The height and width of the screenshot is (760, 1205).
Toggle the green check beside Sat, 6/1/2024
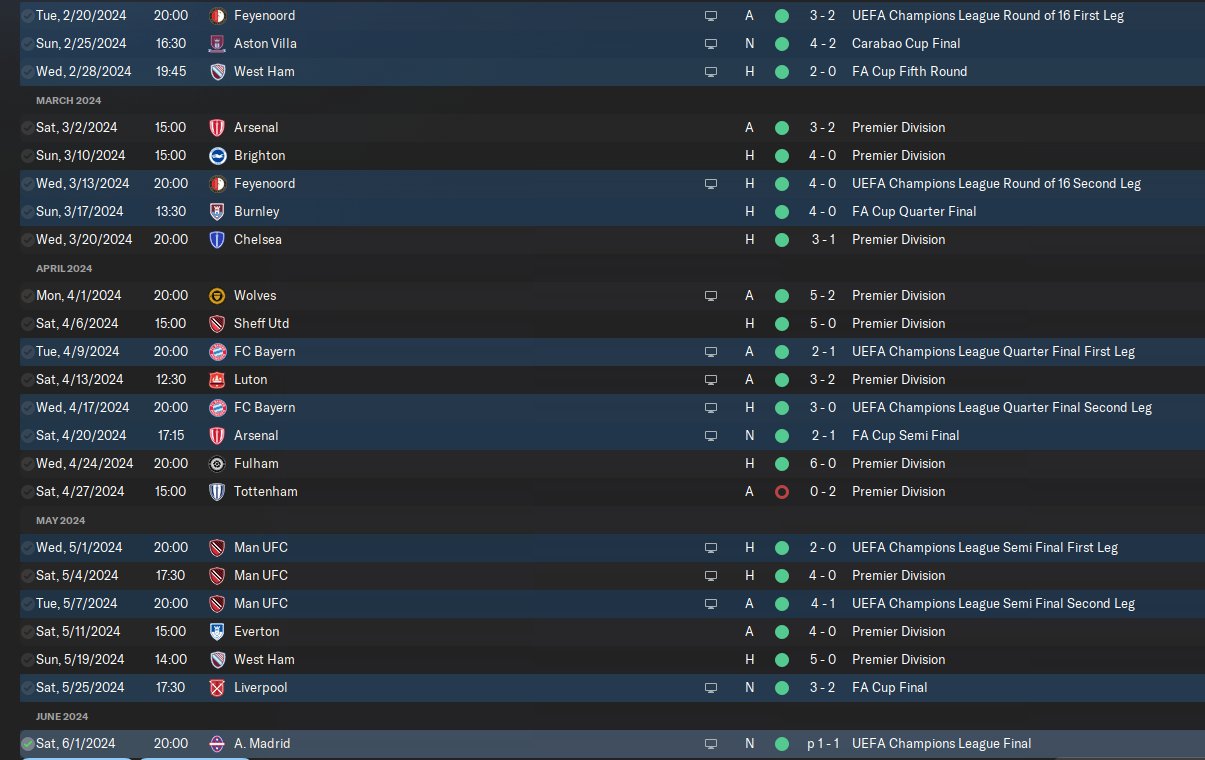(x=27, y=744)
